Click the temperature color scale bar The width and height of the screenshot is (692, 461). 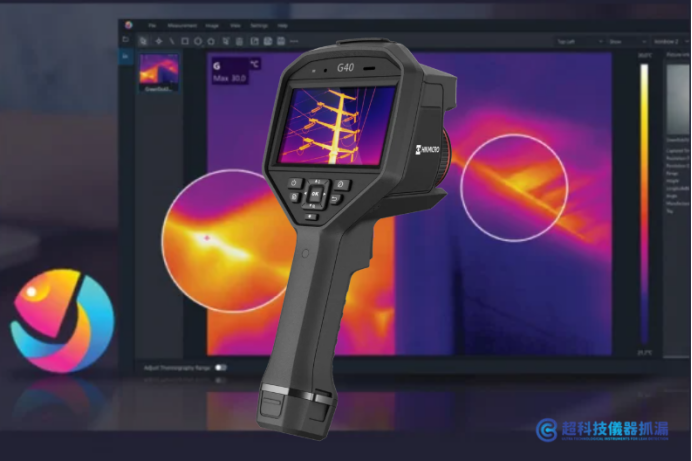(644, 204)
